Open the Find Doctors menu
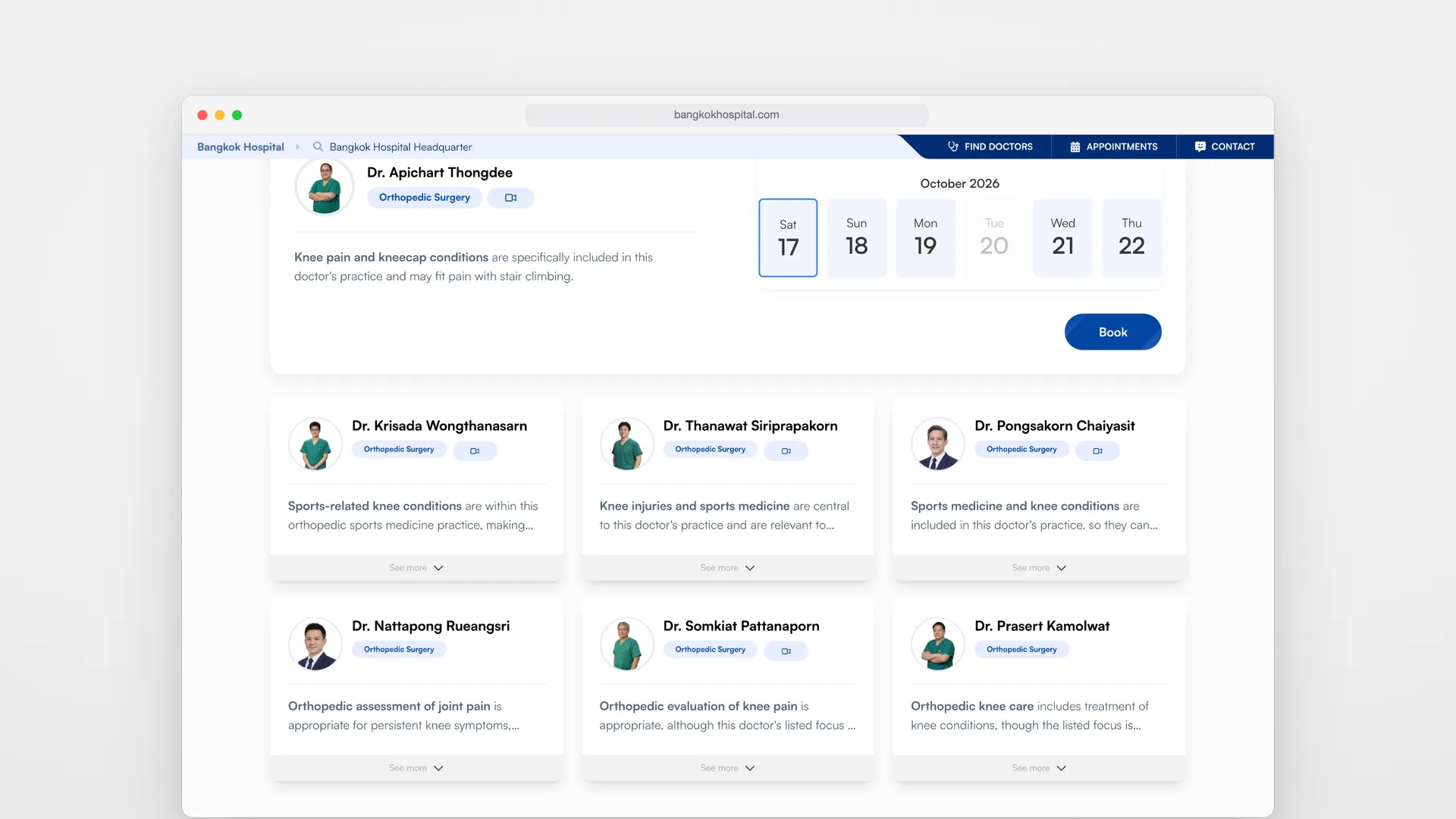 pyautogui.click(x=990, y=146)
